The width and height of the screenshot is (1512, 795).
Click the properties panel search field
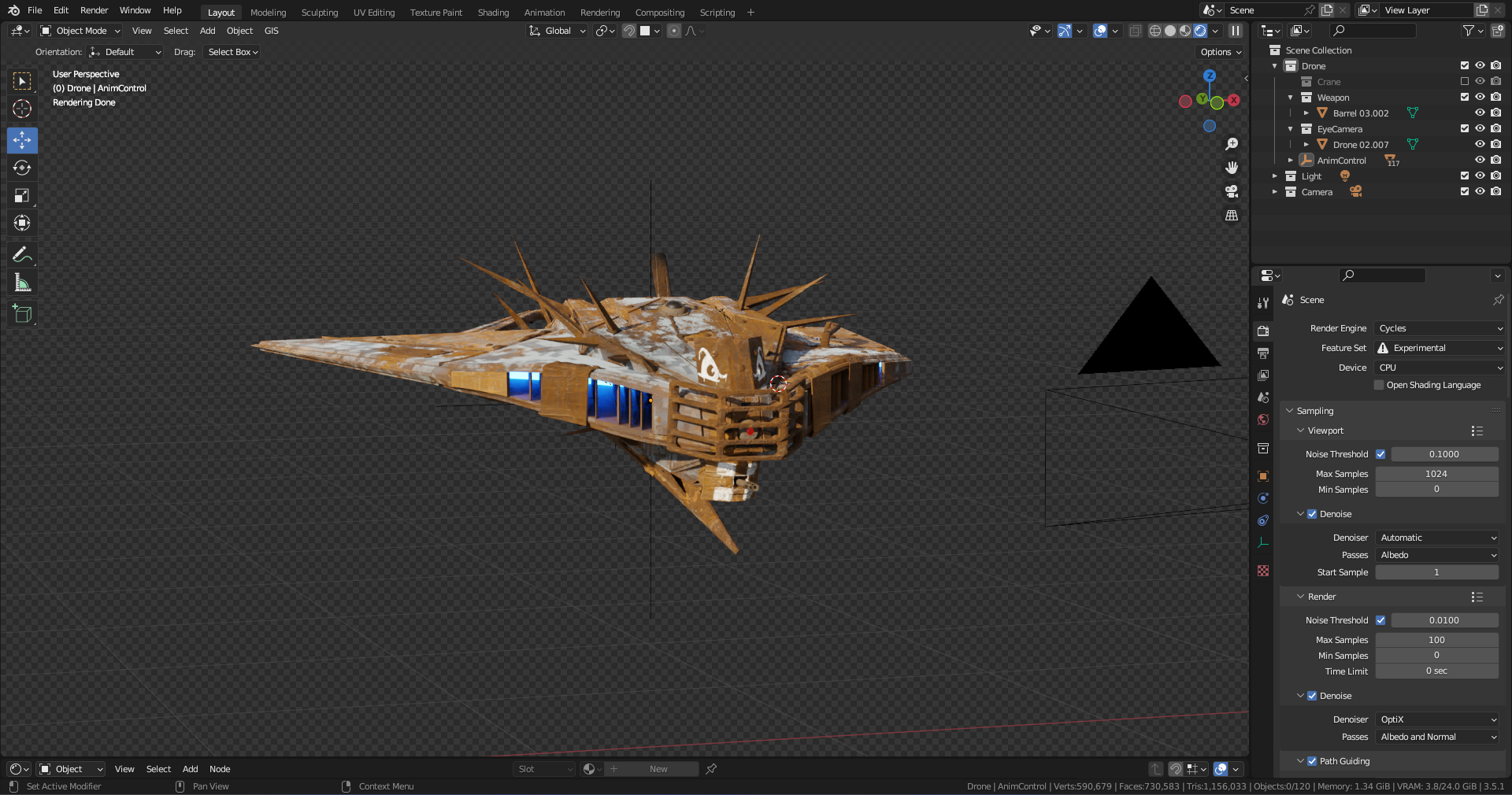1383,275
